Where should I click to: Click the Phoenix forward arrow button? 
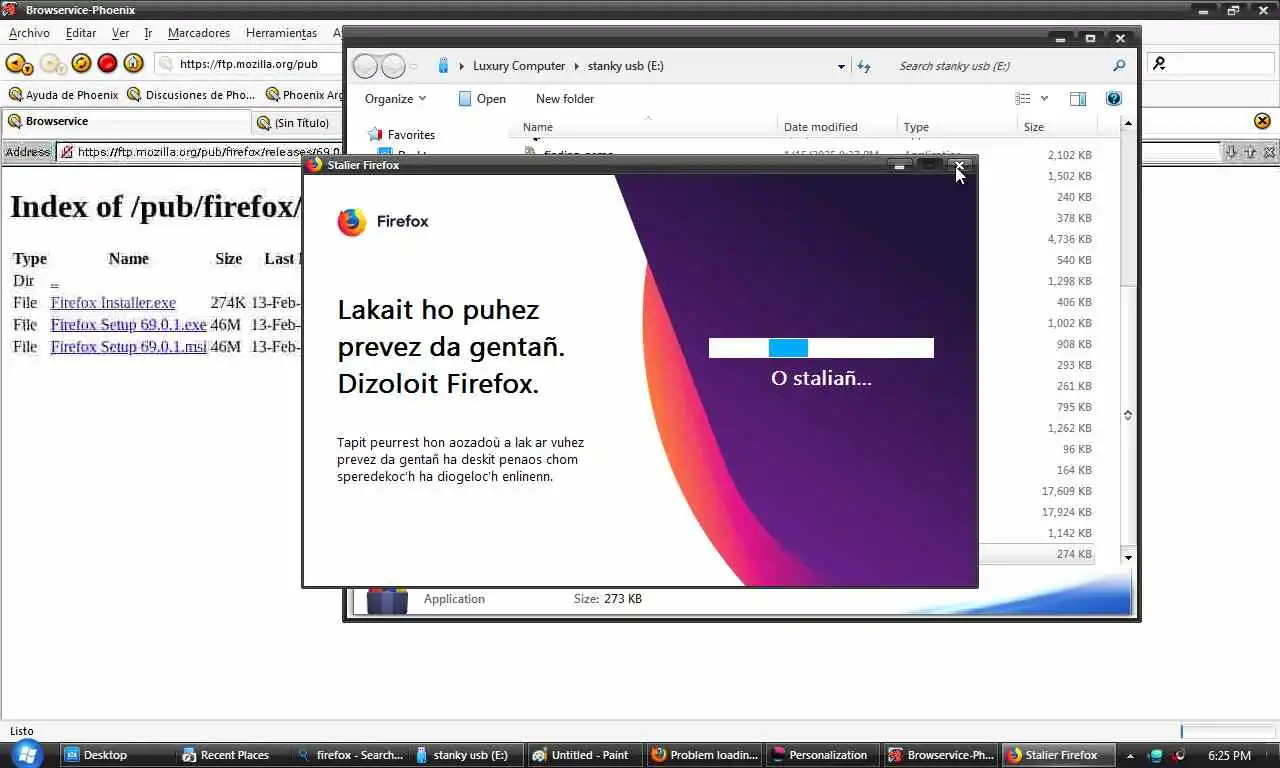[x=49, y=63]
